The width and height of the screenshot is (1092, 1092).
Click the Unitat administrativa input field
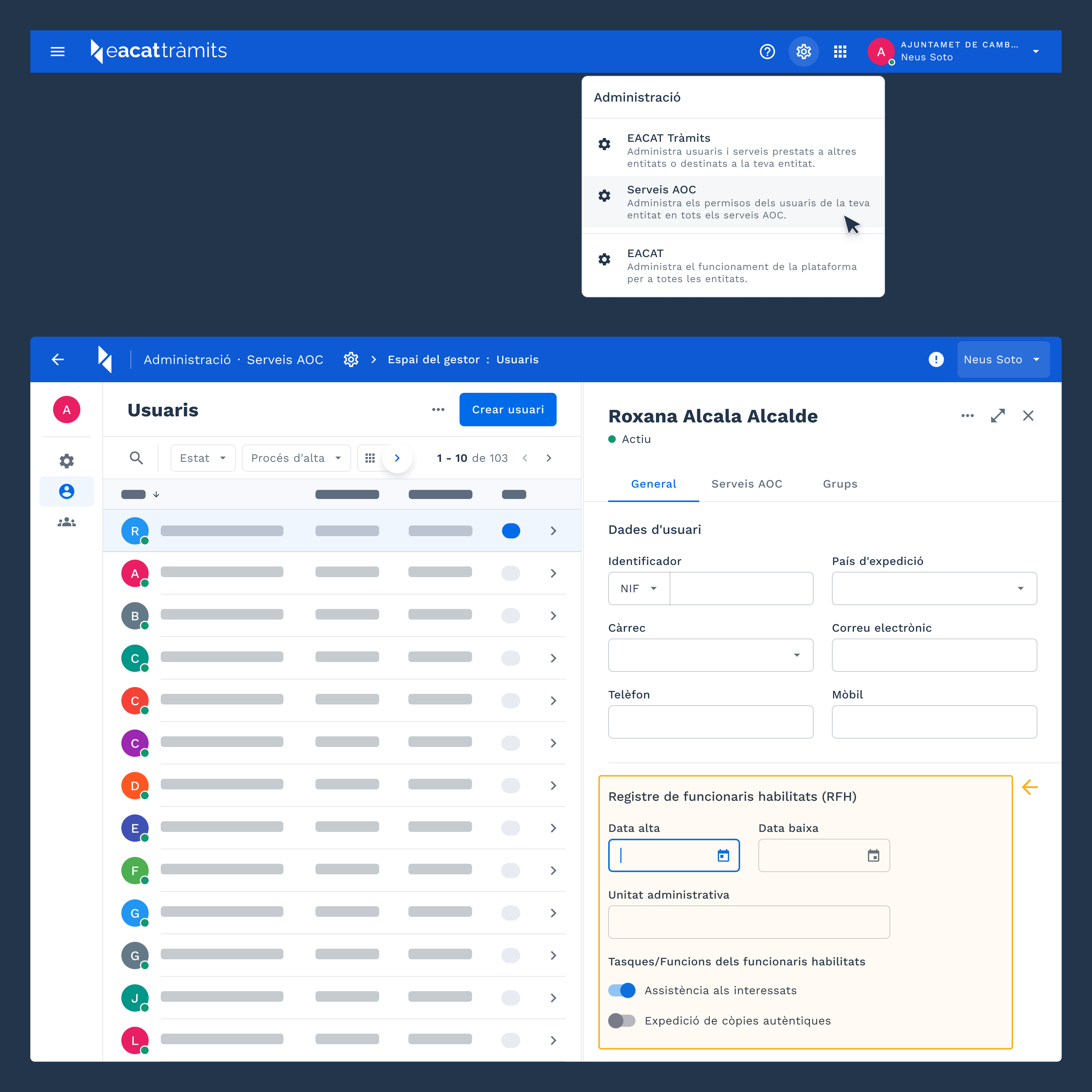pos(748,923)
